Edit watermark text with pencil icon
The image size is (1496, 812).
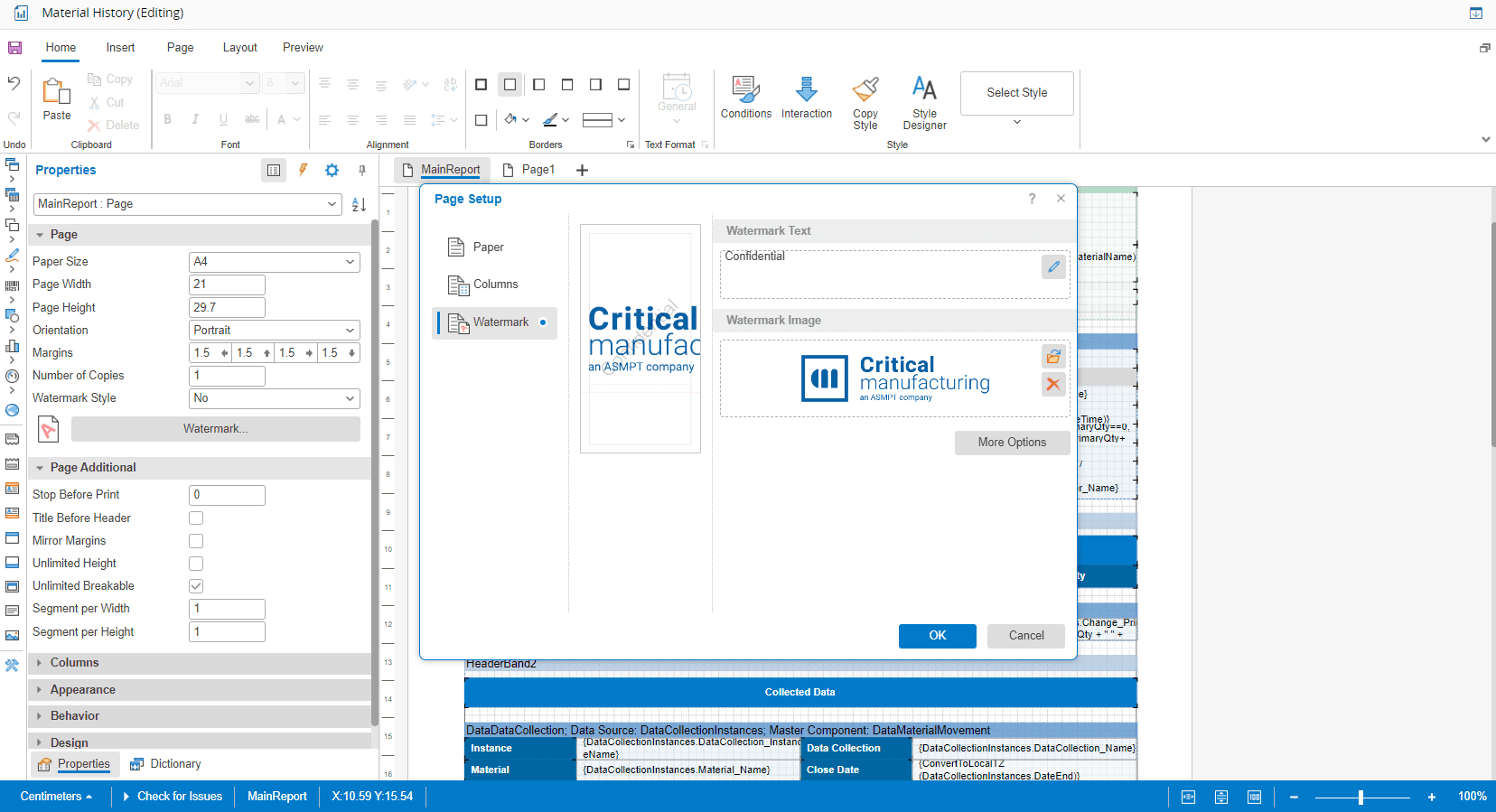[x=1053, y=266]
